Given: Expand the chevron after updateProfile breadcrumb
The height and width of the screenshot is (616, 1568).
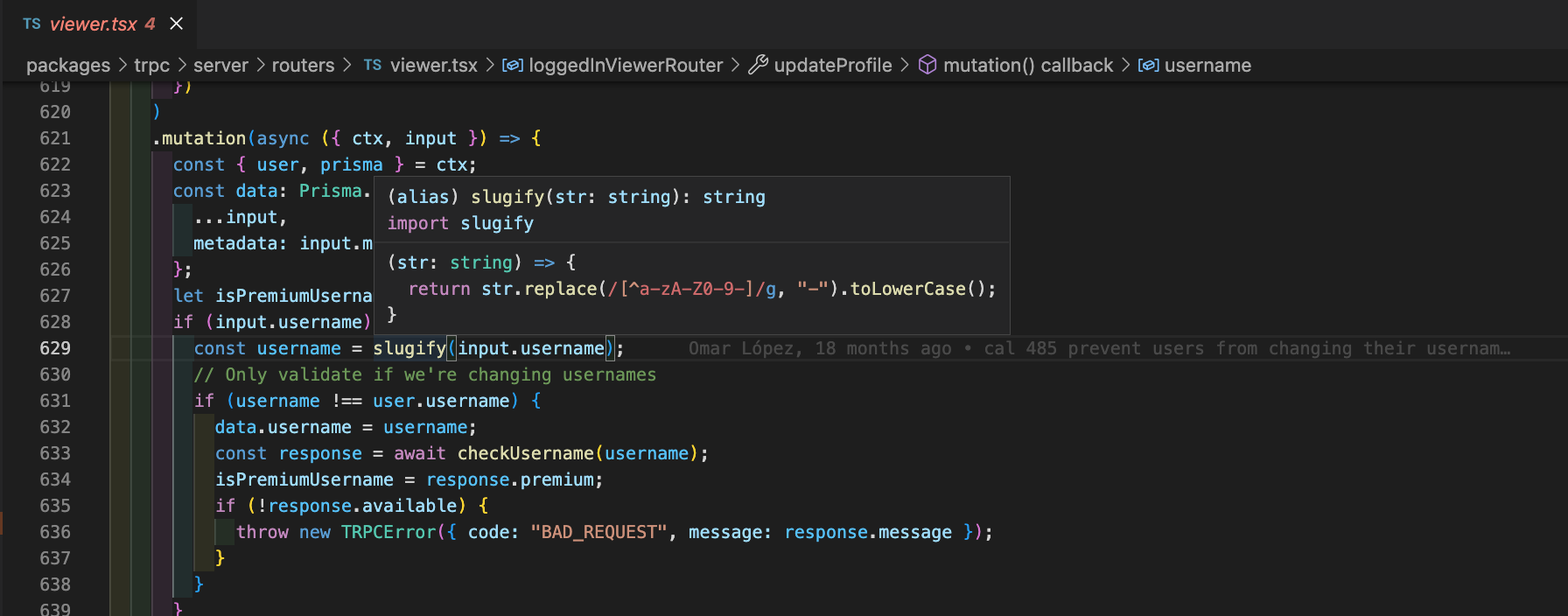Looking at the screenshot, I should (x=905, y=66).
